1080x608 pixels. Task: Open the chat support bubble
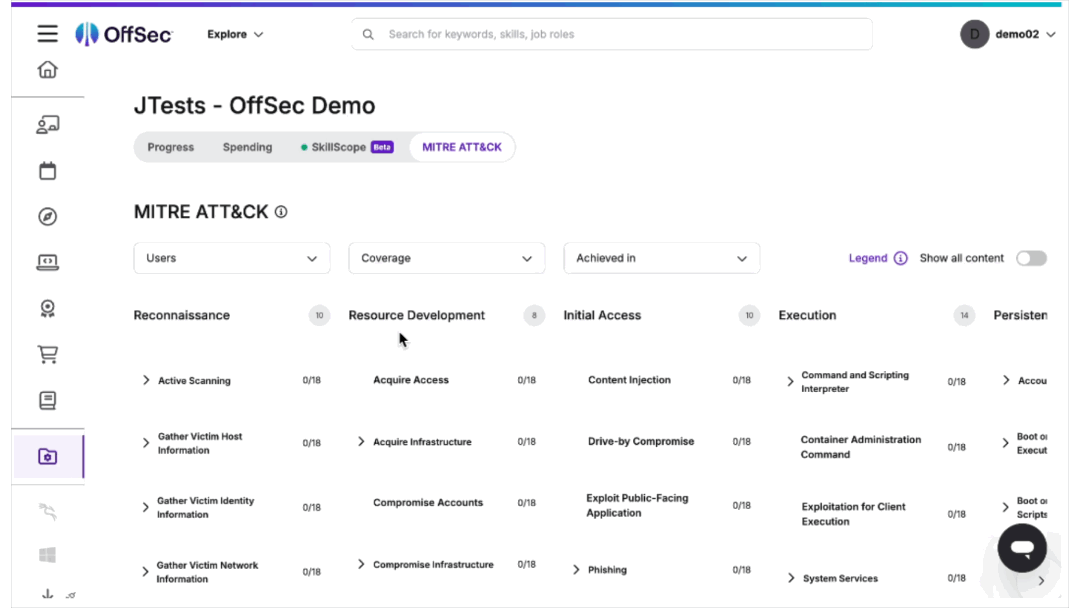pos(1021,548)
